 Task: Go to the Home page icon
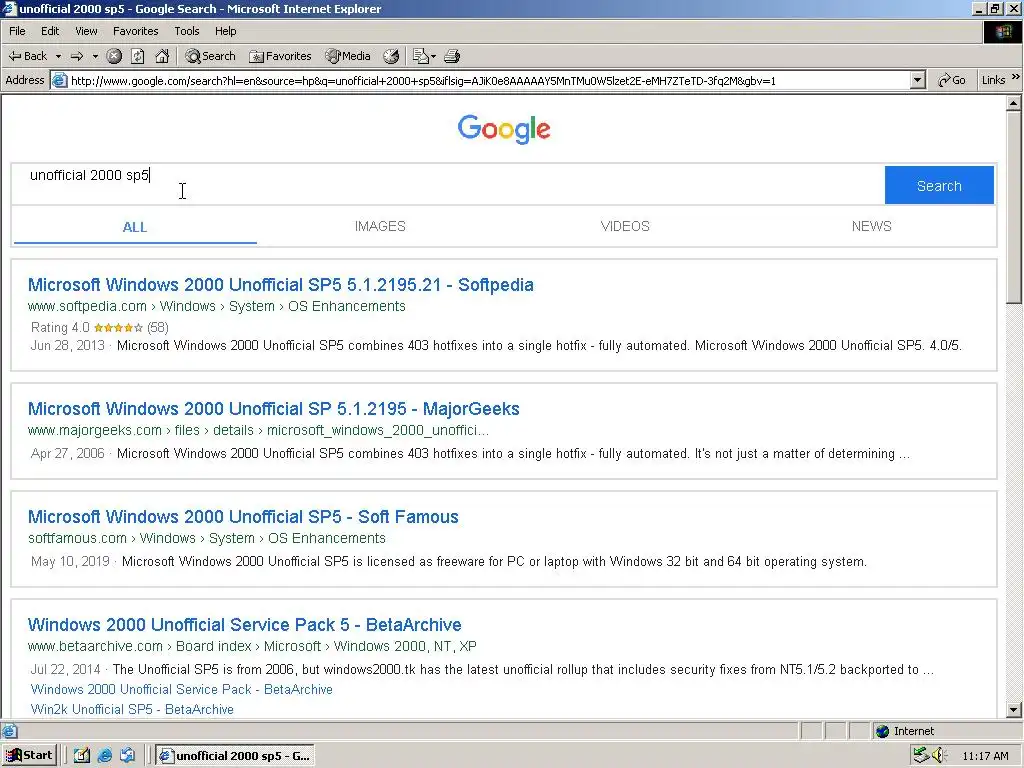pos(162,56)
